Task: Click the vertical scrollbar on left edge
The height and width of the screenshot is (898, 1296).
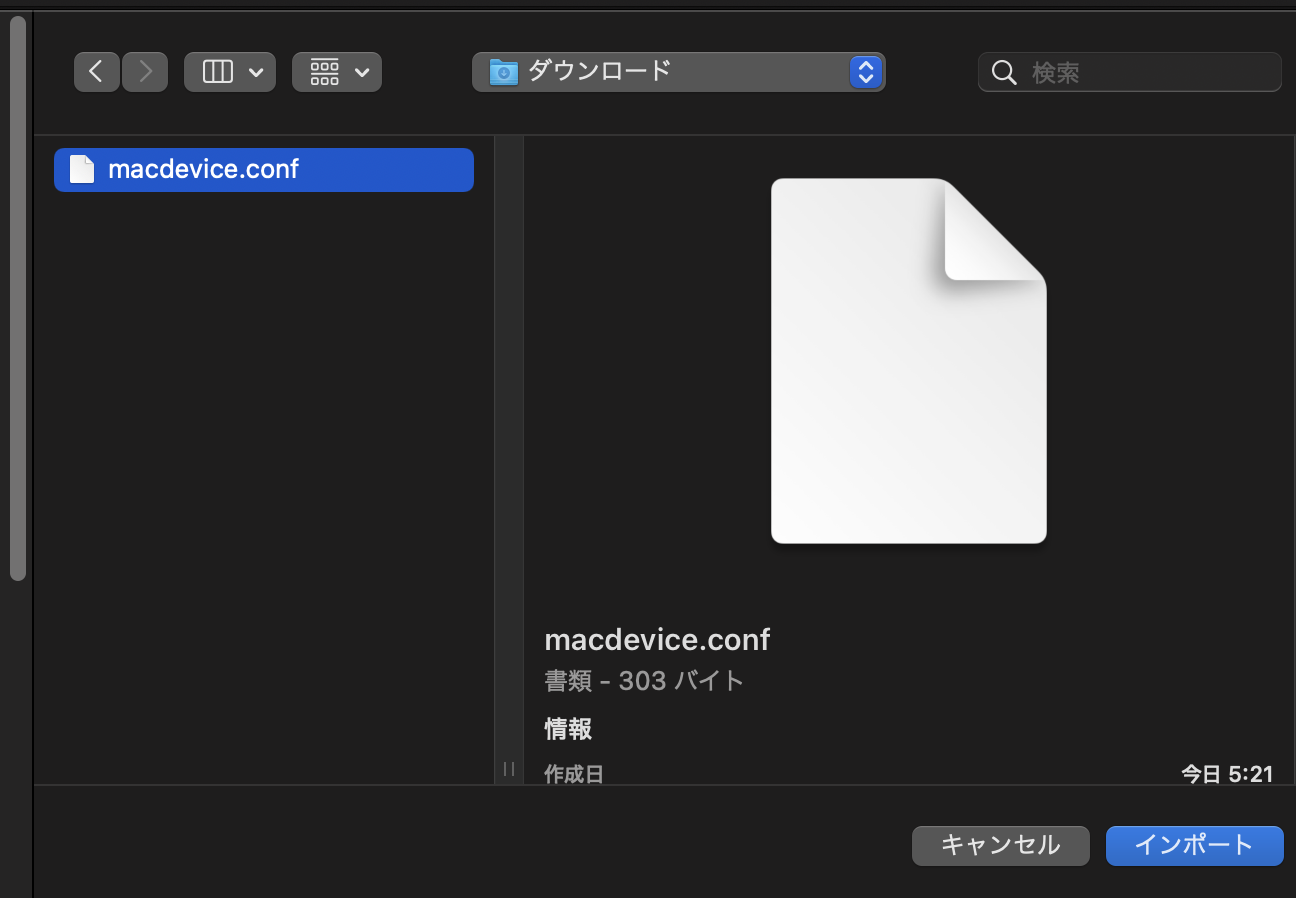Action: [x=17, y=298]
